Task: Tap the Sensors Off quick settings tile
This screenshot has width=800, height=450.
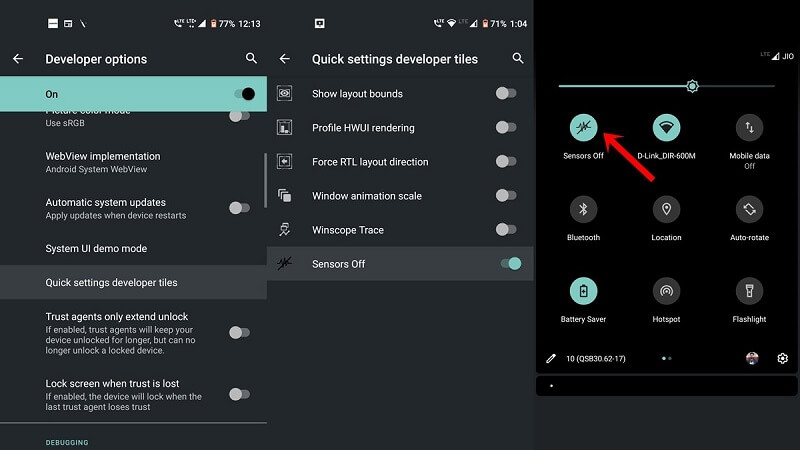Action: [584, 127]
